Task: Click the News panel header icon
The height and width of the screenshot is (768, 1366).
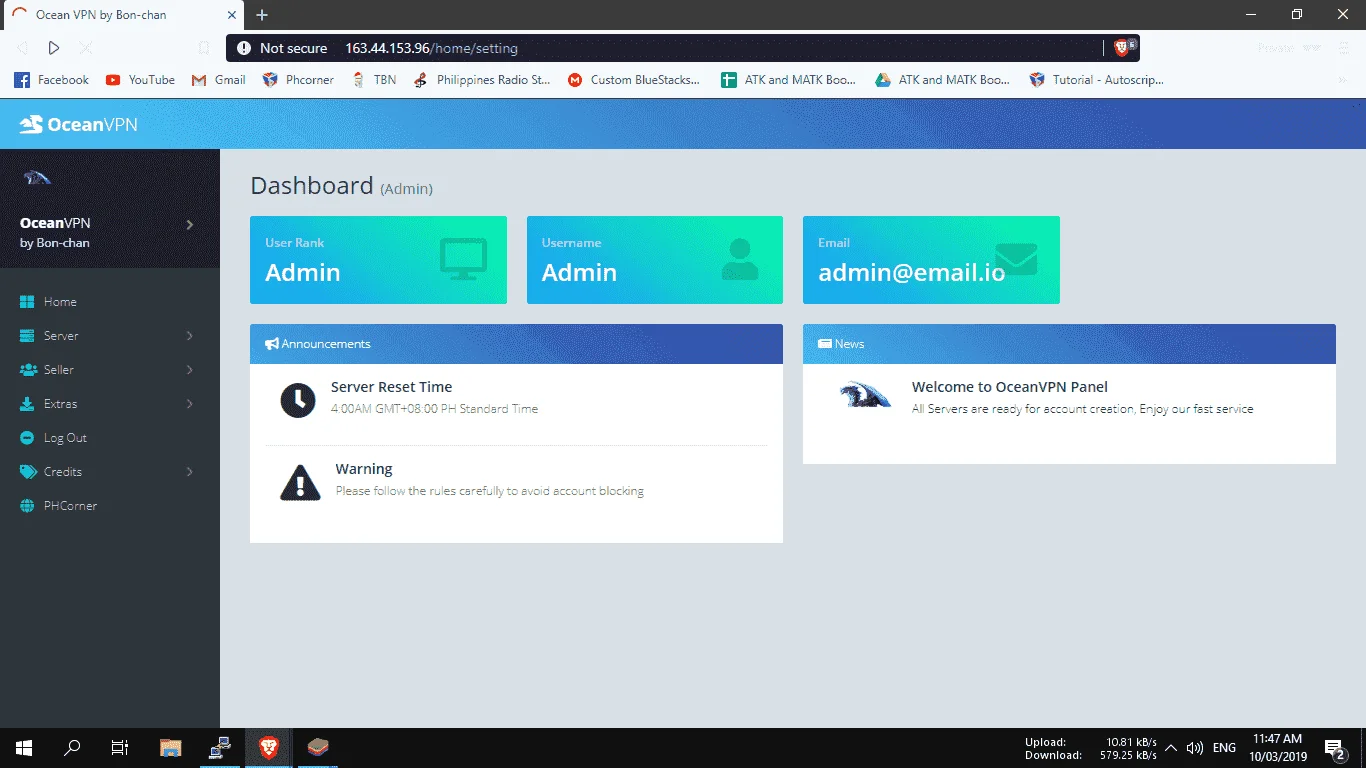Action: 825,344
